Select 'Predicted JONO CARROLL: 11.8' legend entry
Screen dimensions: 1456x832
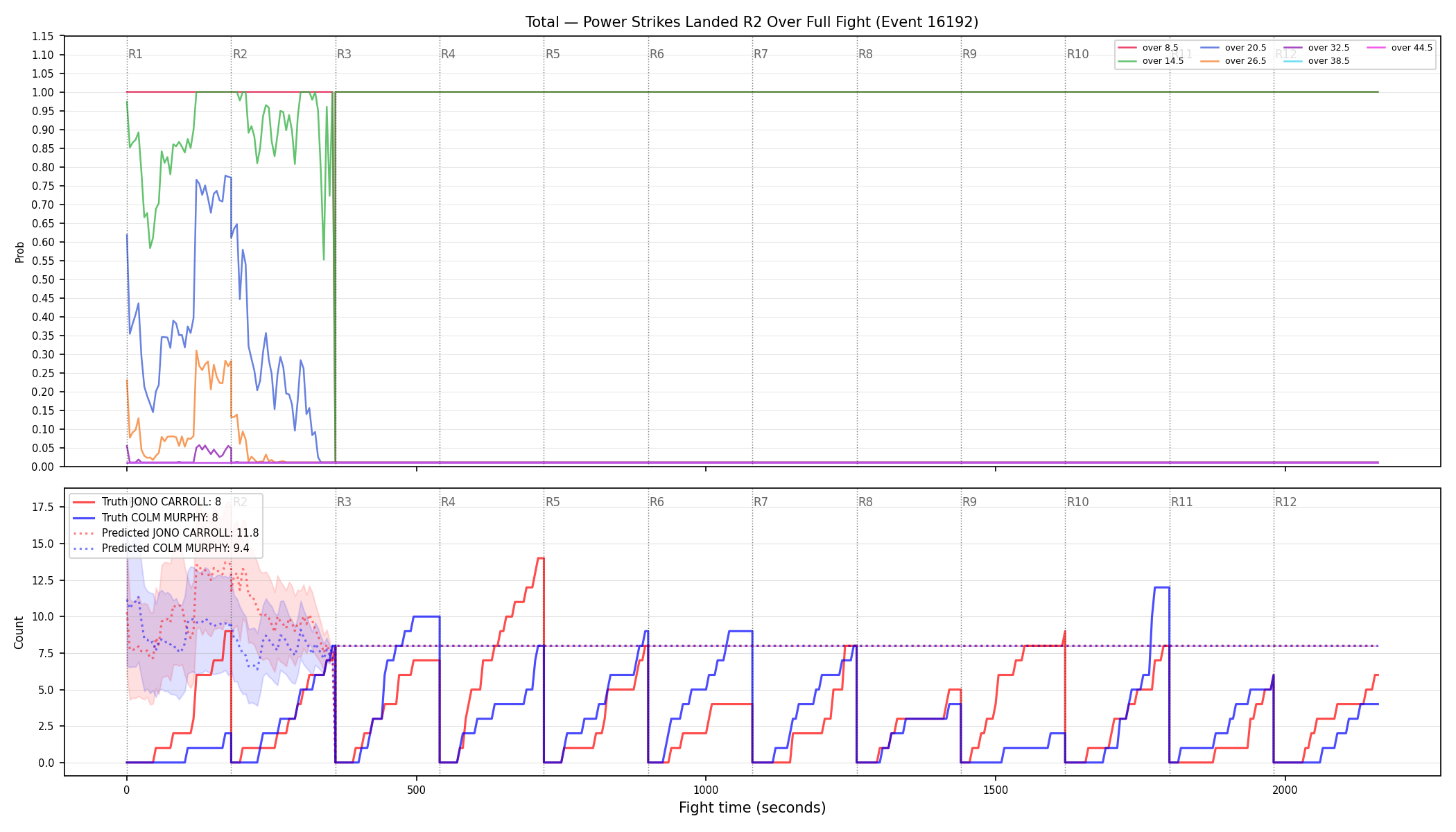[166, 533]
